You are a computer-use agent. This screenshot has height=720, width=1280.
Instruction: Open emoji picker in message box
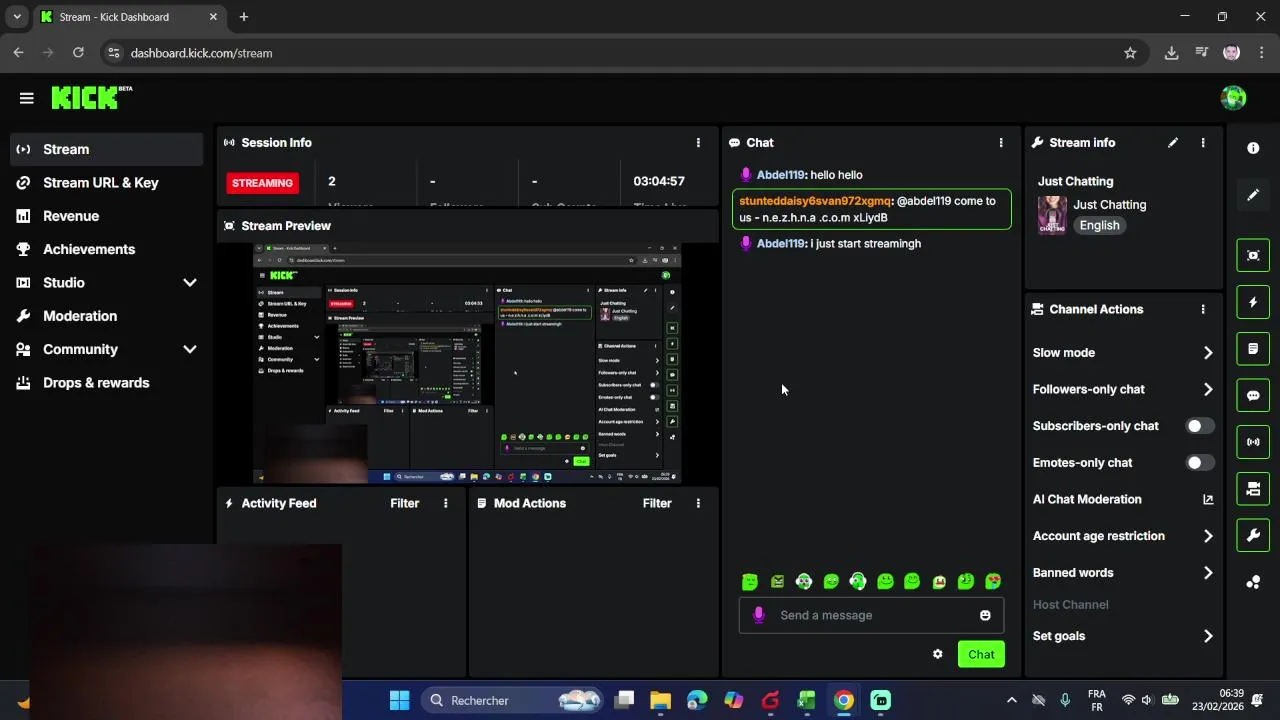coord(985,615)
